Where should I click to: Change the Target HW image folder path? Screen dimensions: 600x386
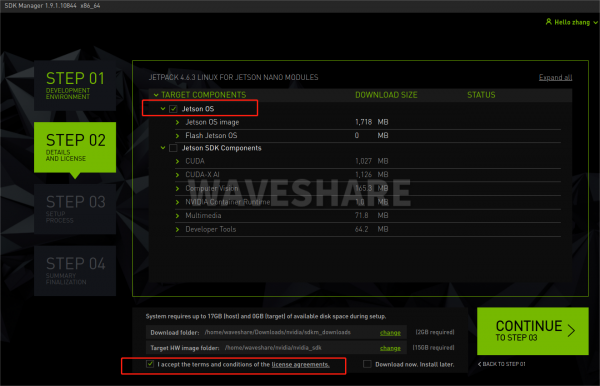click(x=390, y=348)
